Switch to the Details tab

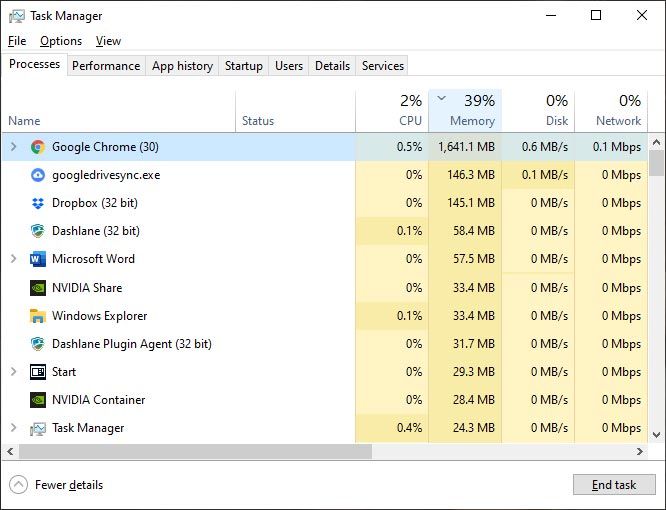click(x=333, y=66)
